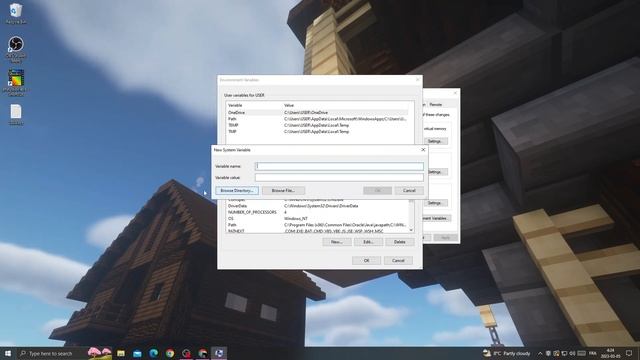This screenshot has width=640, height=360.
Task: Select the OS system variable row
Action: (x=318, y=219)
